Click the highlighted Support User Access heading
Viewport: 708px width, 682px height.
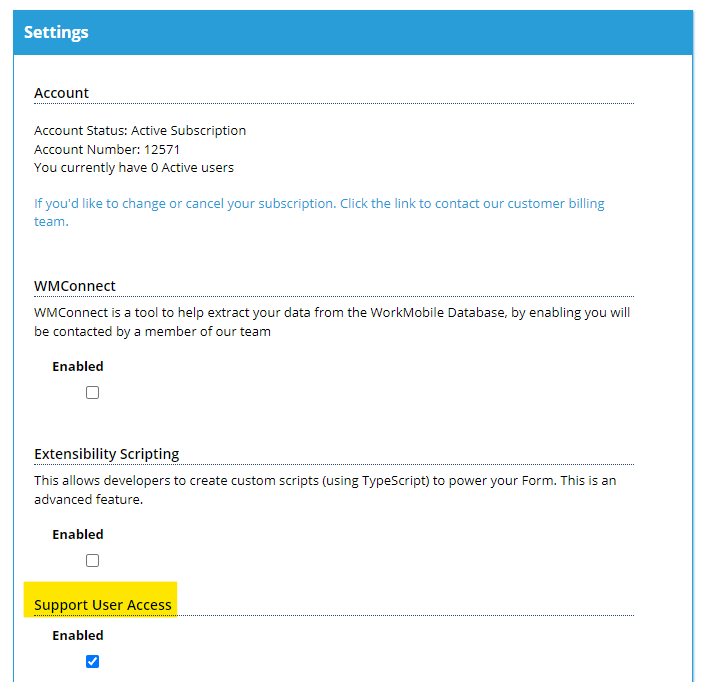(x=103, y=605)
